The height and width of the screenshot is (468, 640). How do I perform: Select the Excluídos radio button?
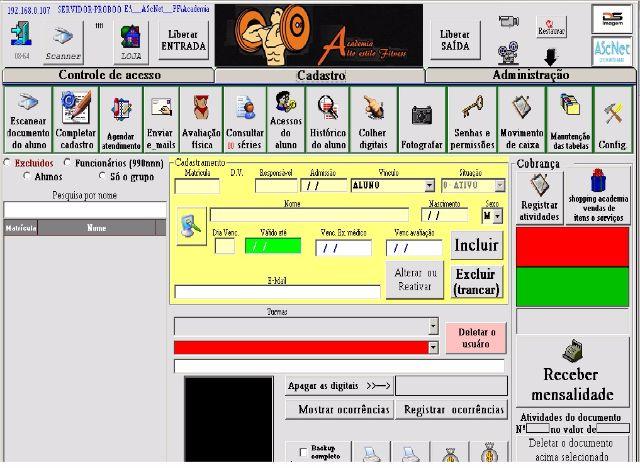(x=7, y=163)
